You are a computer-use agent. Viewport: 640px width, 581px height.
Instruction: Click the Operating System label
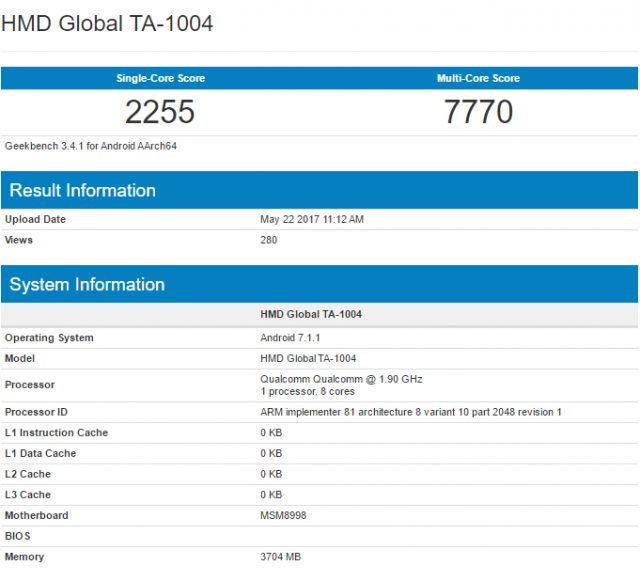click(49, 338)
